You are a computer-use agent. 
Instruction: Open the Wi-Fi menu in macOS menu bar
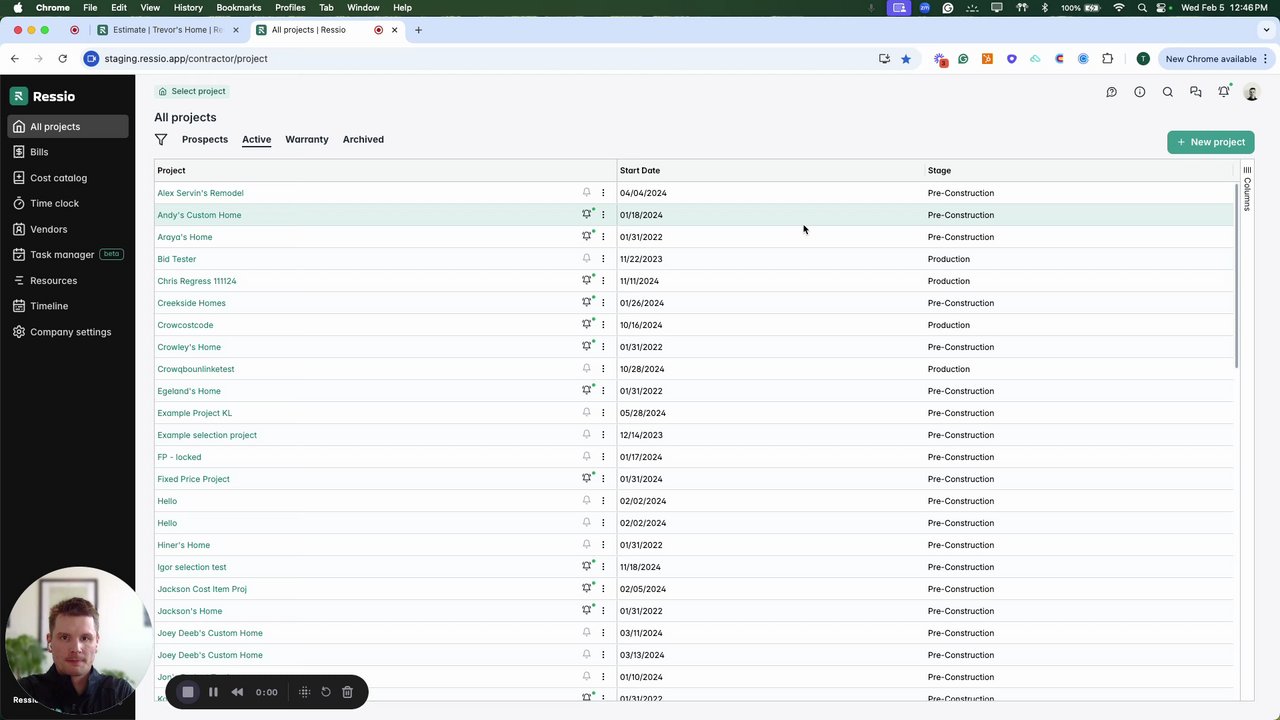[1118, 8]
